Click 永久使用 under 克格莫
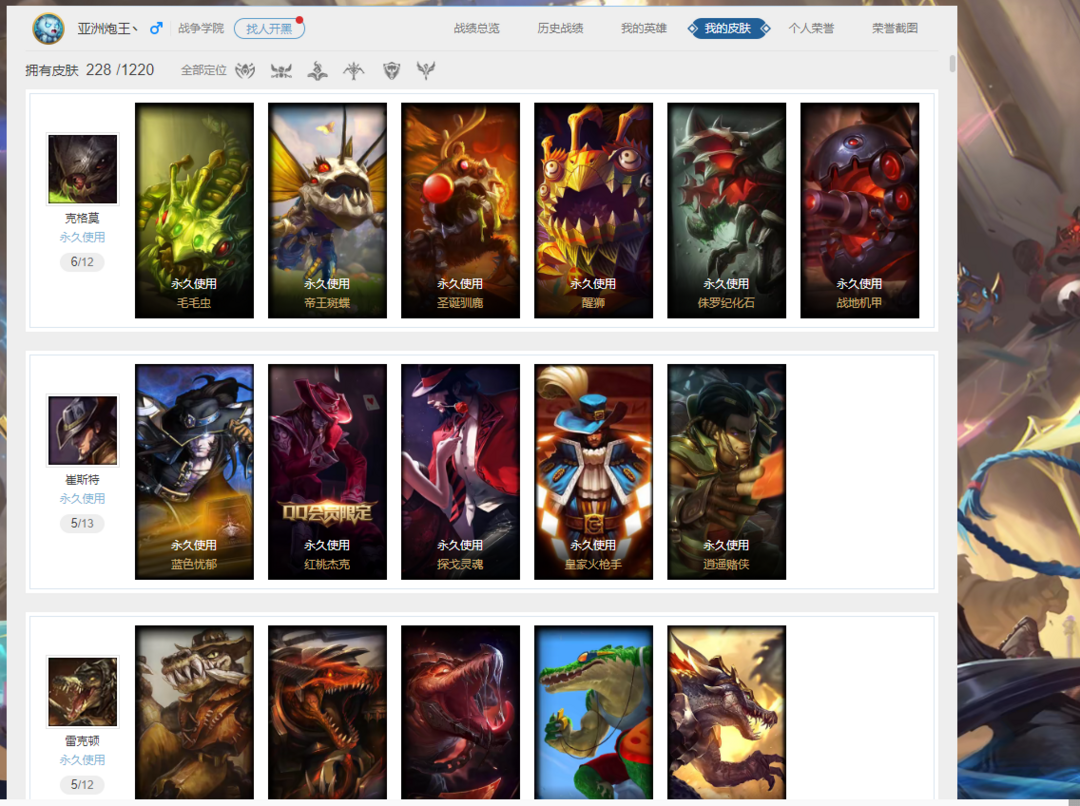Viewport: 1080px width, 806px height. coord(82,238)
